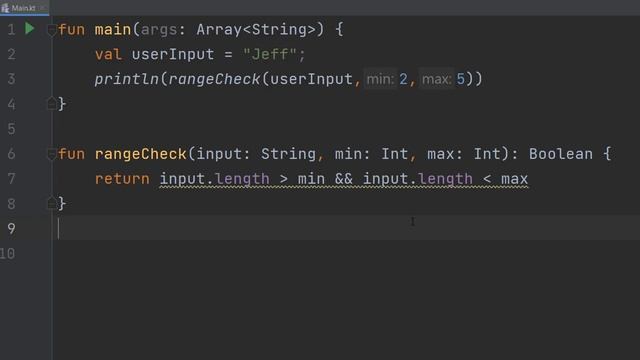The image size is (640, 360).
Task: Click the '&&' operator on line 7
Action: (344, 179)
